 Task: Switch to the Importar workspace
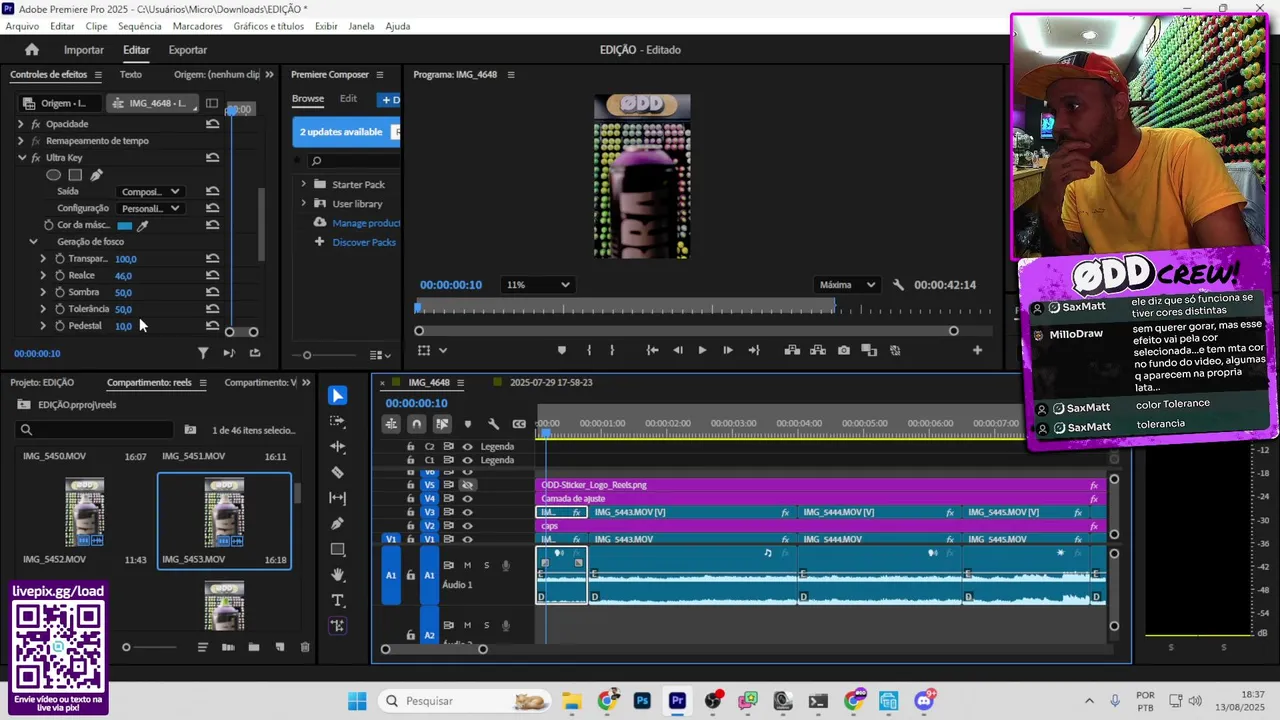coord(84,50)
